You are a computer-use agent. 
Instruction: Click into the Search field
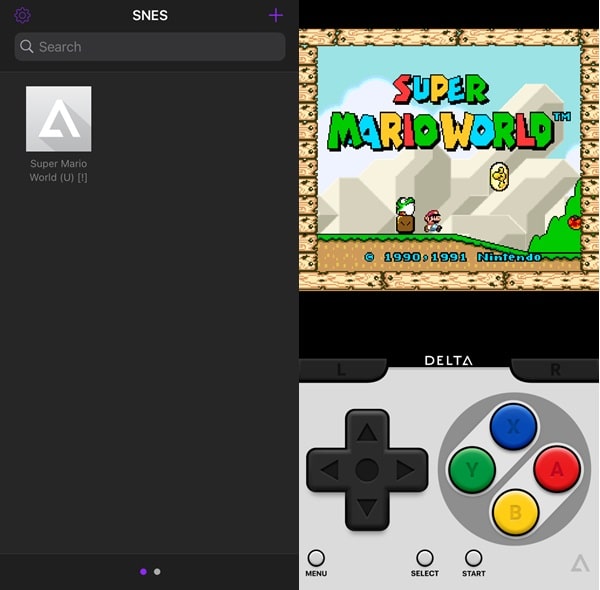tap(150, 47)
